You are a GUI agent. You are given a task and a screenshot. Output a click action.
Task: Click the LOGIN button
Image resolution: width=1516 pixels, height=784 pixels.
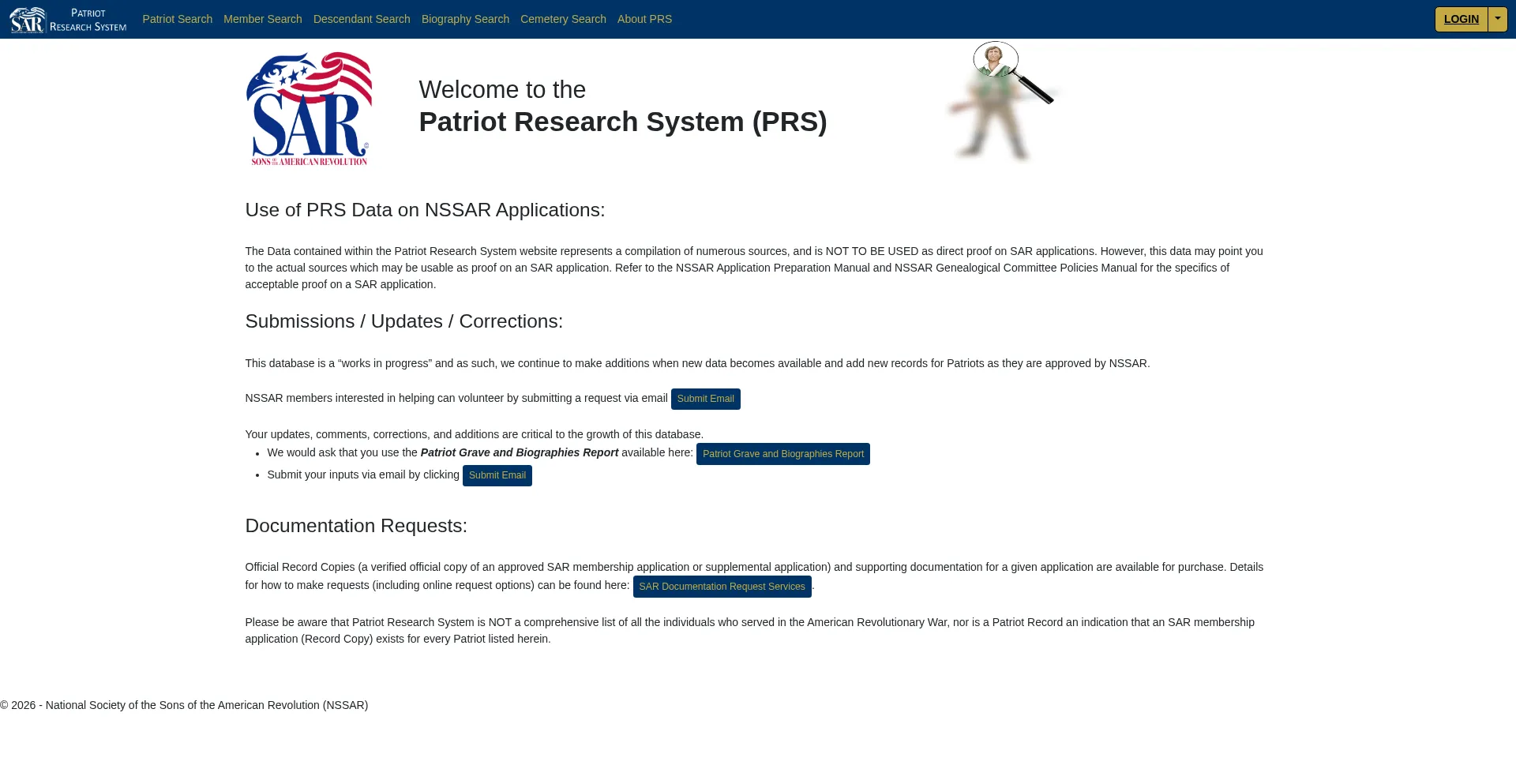[1462, 19]
